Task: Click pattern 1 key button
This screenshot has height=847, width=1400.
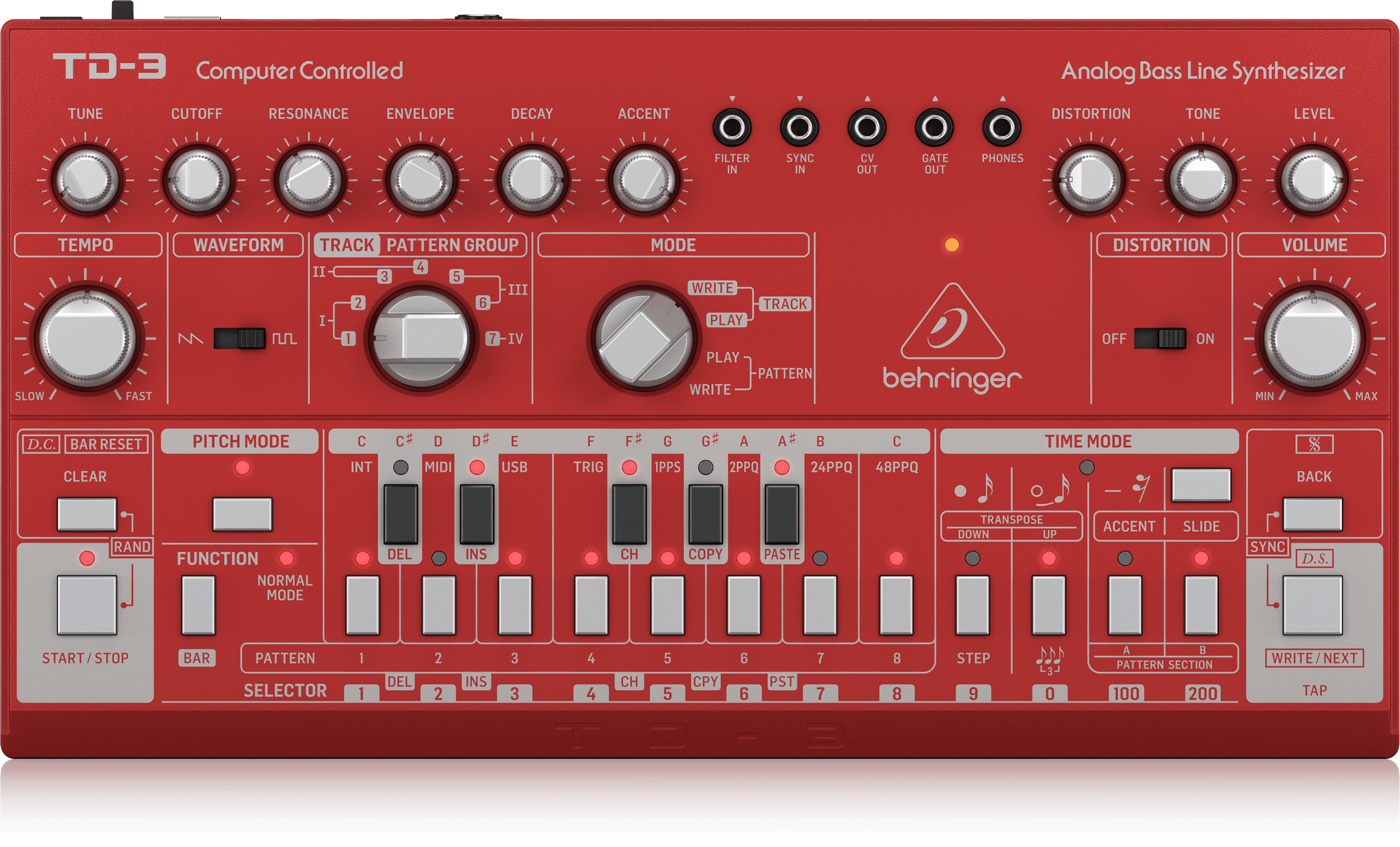Action: (363, 605)
